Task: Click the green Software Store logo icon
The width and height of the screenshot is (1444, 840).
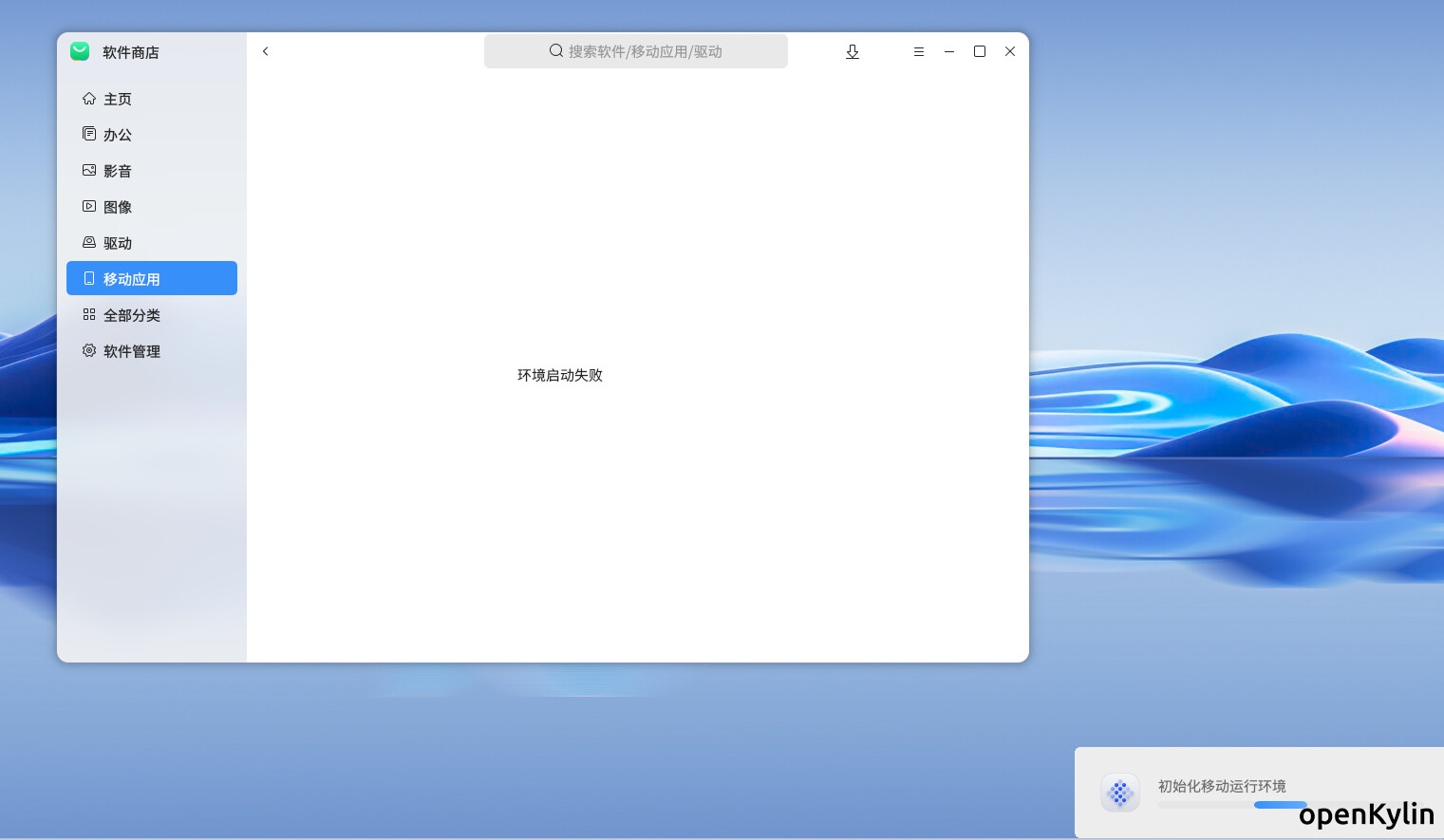Action: 80,51
